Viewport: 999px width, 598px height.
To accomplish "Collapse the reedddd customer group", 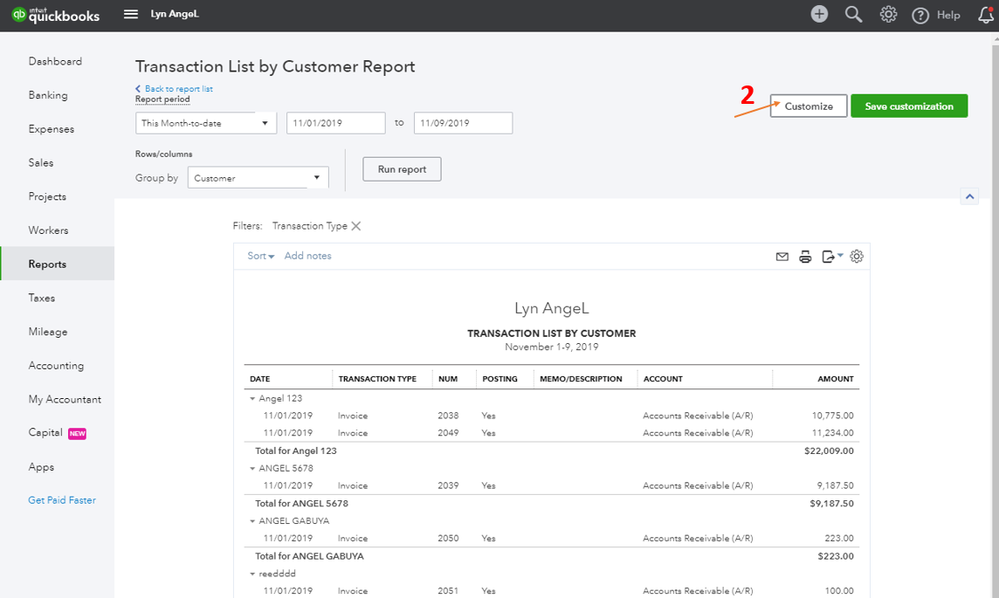I will (x=252, y=574).
